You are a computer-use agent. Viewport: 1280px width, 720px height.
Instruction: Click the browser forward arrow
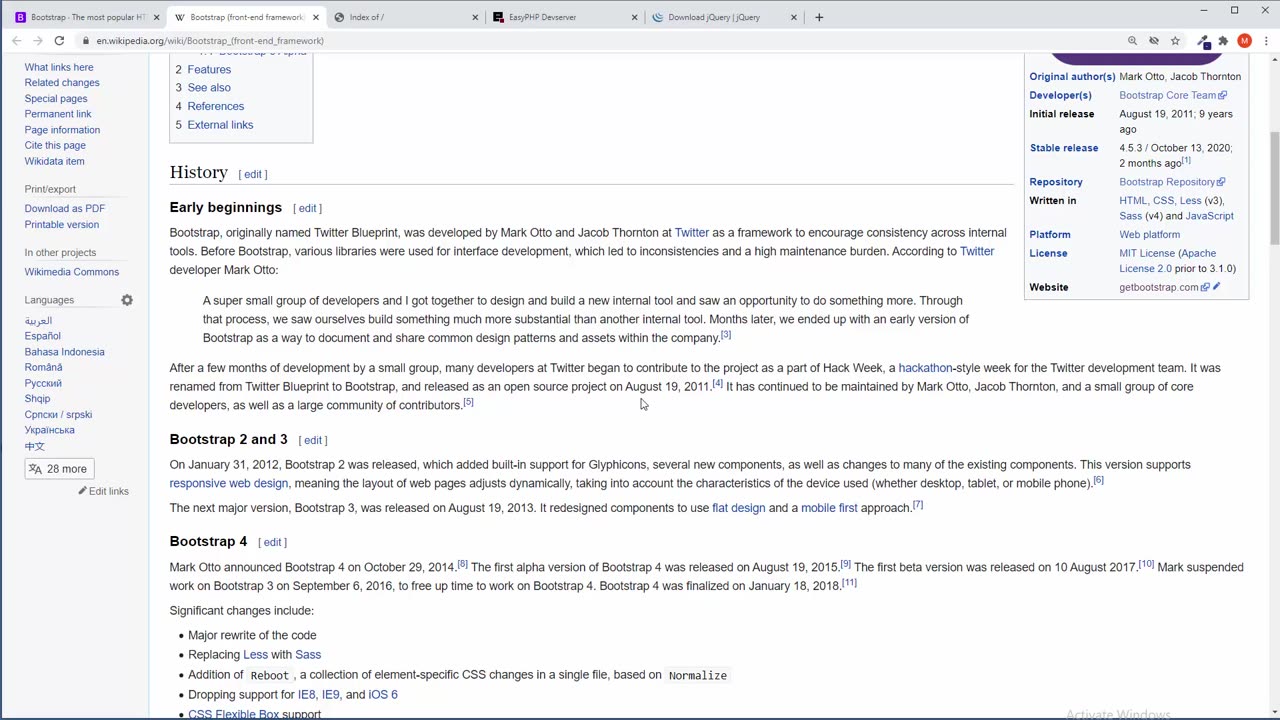pos(38,41)
